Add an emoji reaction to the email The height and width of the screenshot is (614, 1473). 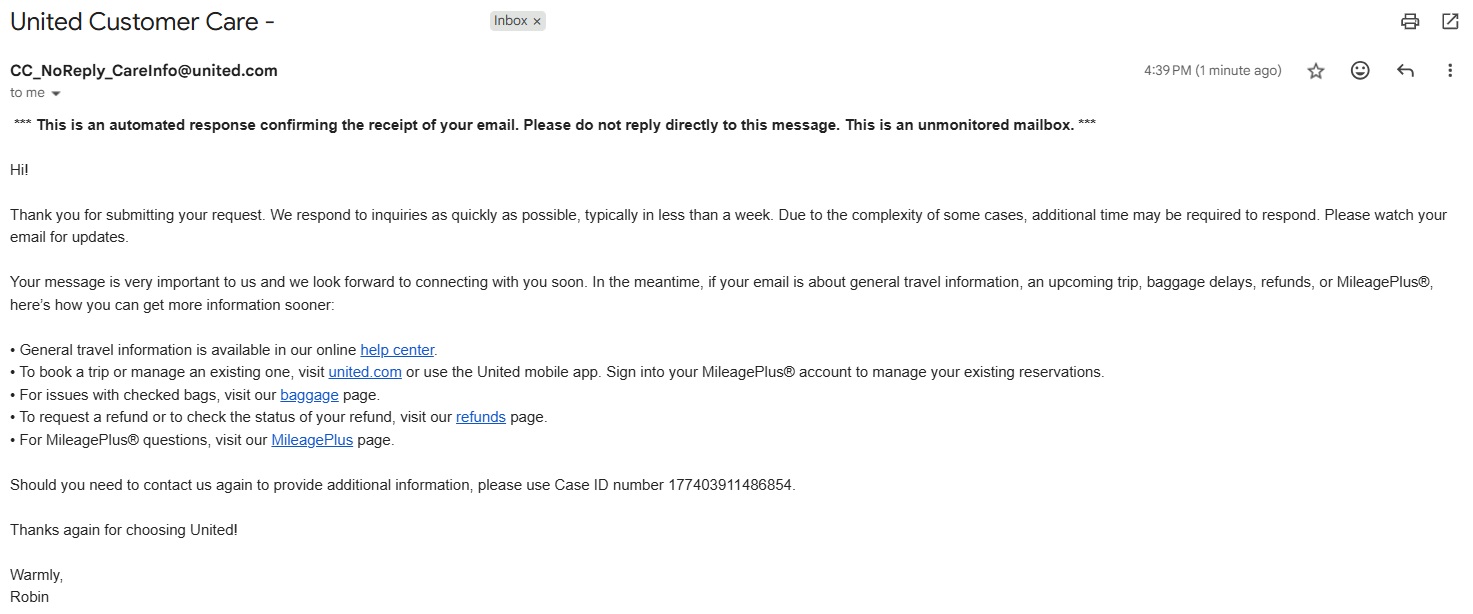tap(1360, 71)
